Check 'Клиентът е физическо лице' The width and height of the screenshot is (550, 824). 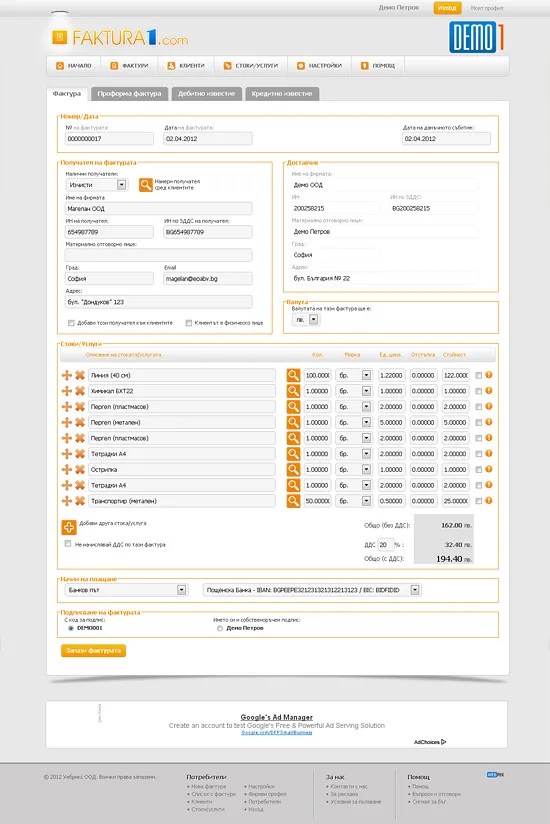(x=189, y=323)
